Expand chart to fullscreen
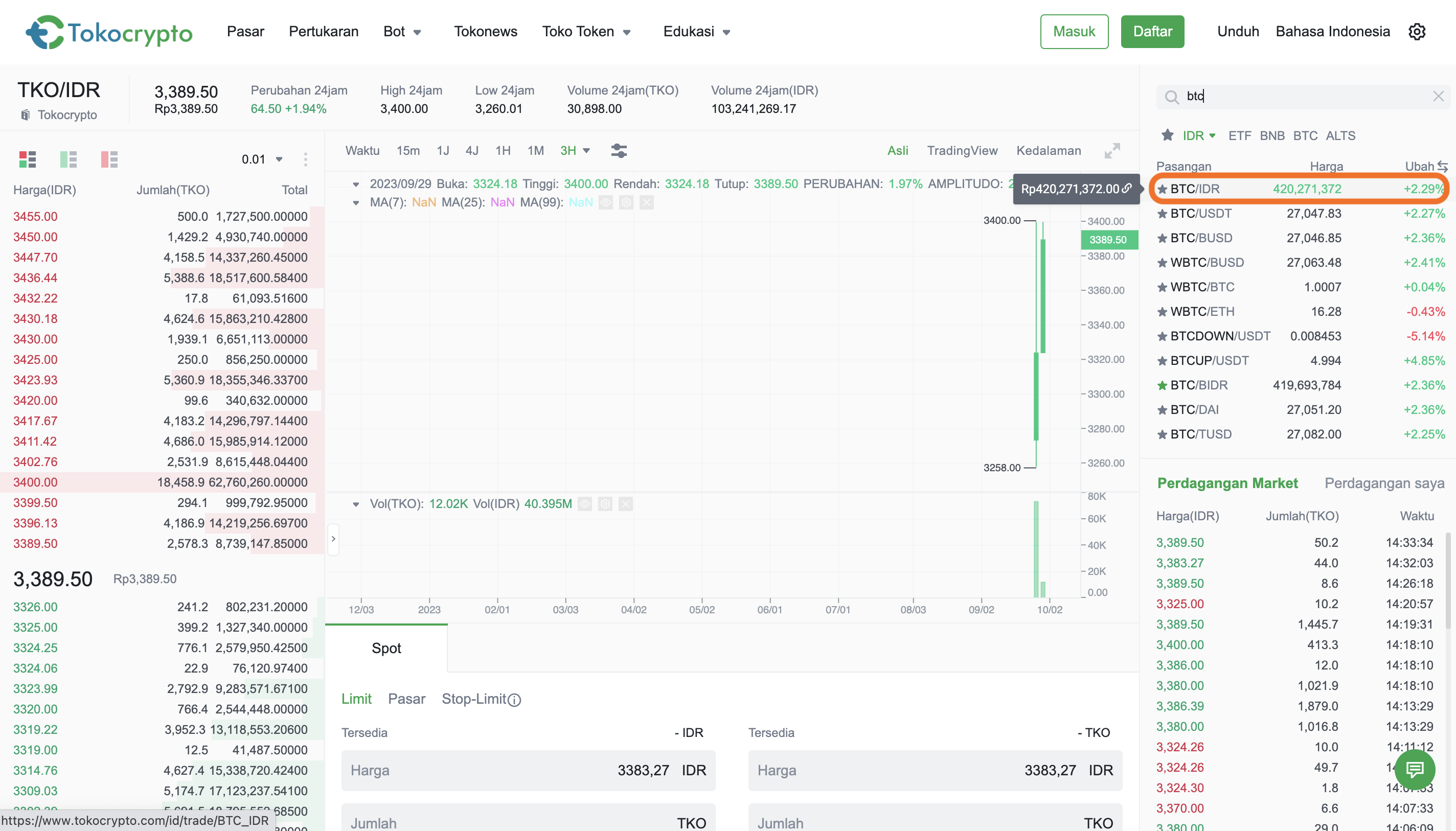Viewport: 1456px width, 831px height. pos(1112,151)
